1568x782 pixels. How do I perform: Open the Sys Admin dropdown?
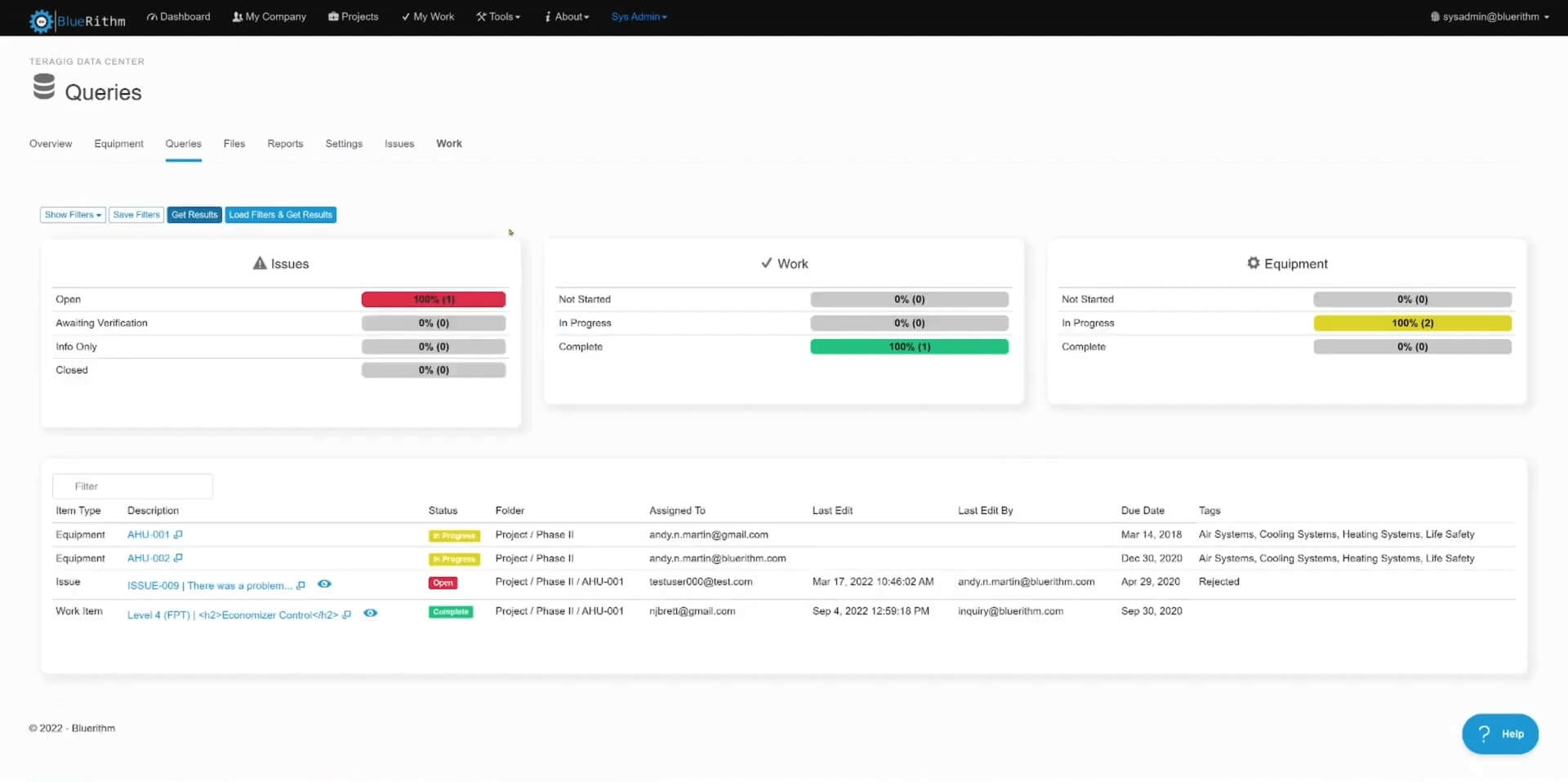click(639, 16)
